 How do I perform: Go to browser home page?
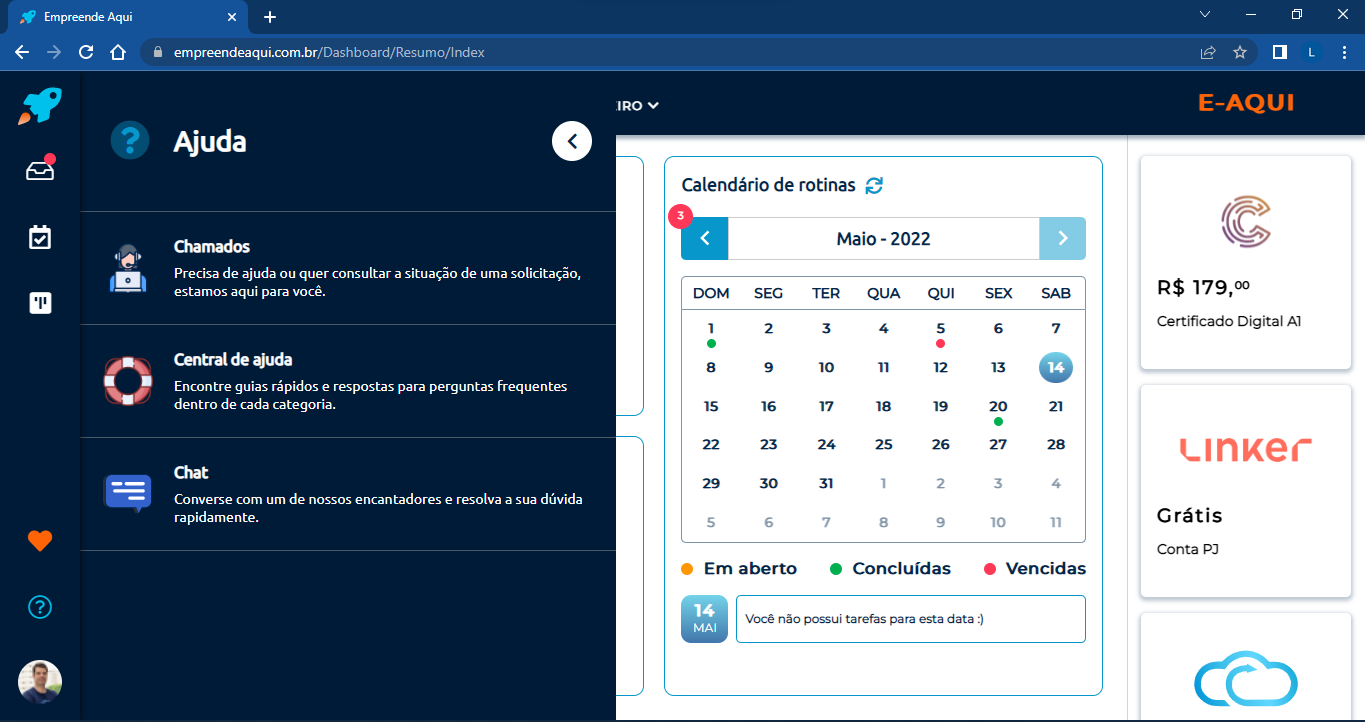coord(118,52)
